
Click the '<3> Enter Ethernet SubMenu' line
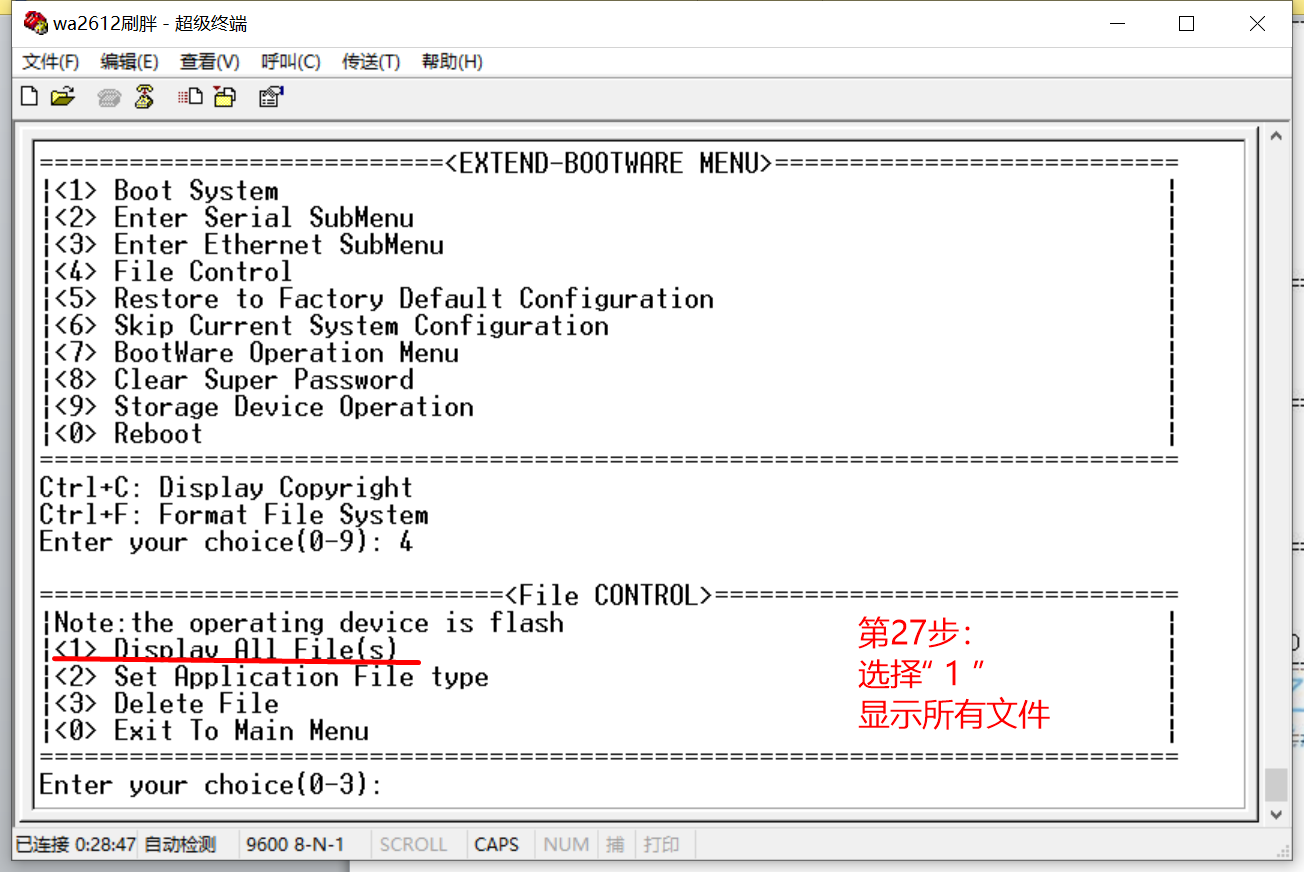pyautogui.click(x=249, y=245)
